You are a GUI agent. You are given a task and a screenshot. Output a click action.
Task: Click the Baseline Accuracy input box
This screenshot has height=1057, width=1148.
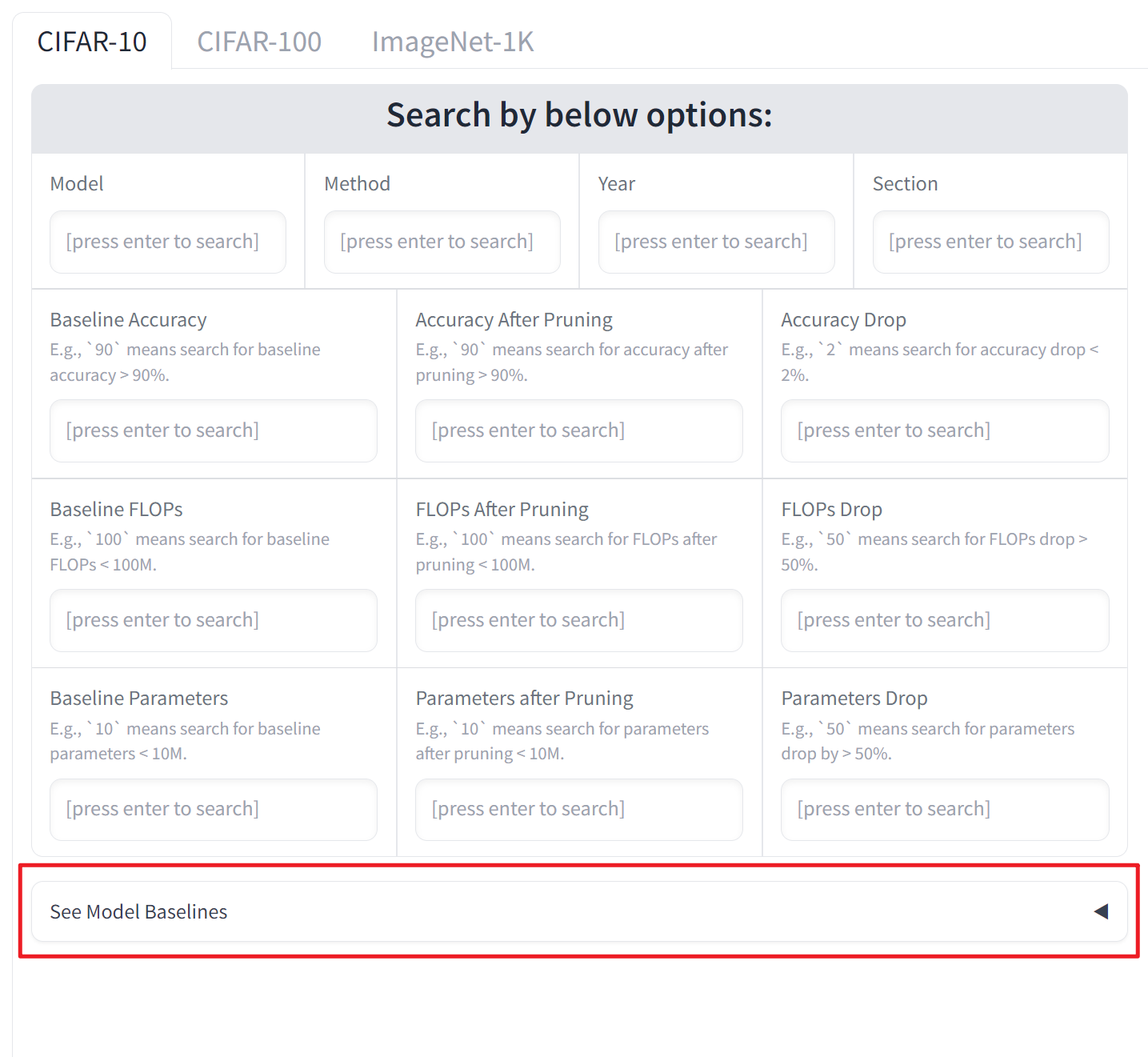click(214, 430)
